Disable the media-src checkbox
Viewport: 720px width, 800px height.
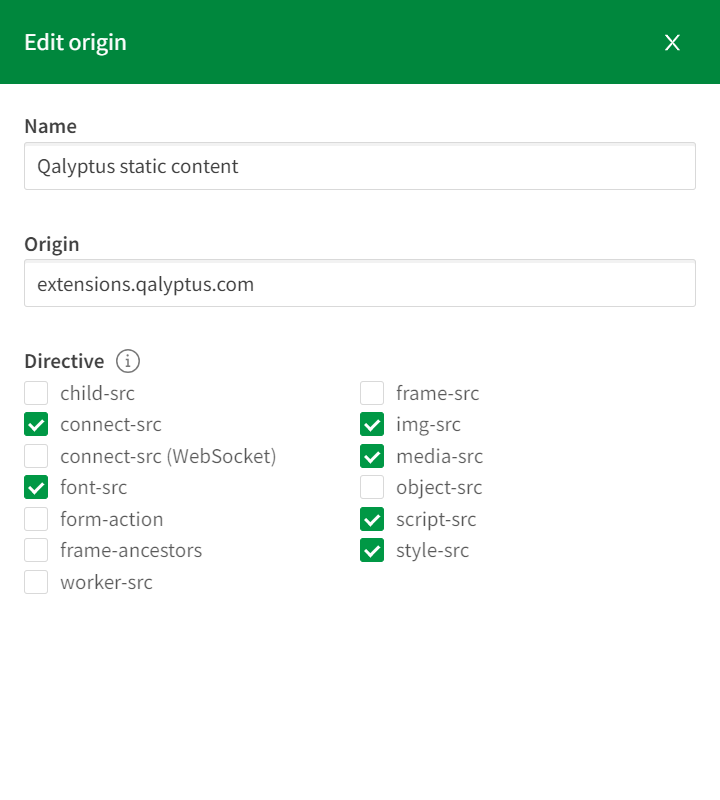[x=372, y=456]
